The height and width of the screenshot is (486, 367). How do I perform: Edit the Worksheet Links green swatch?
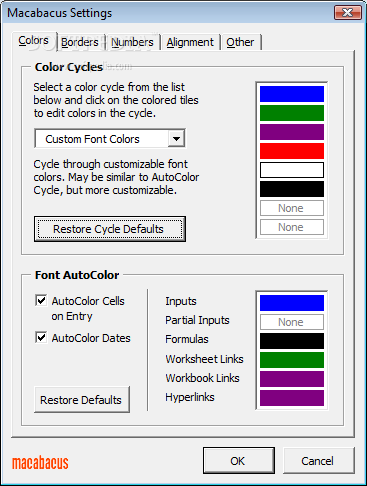click(292, 360)
